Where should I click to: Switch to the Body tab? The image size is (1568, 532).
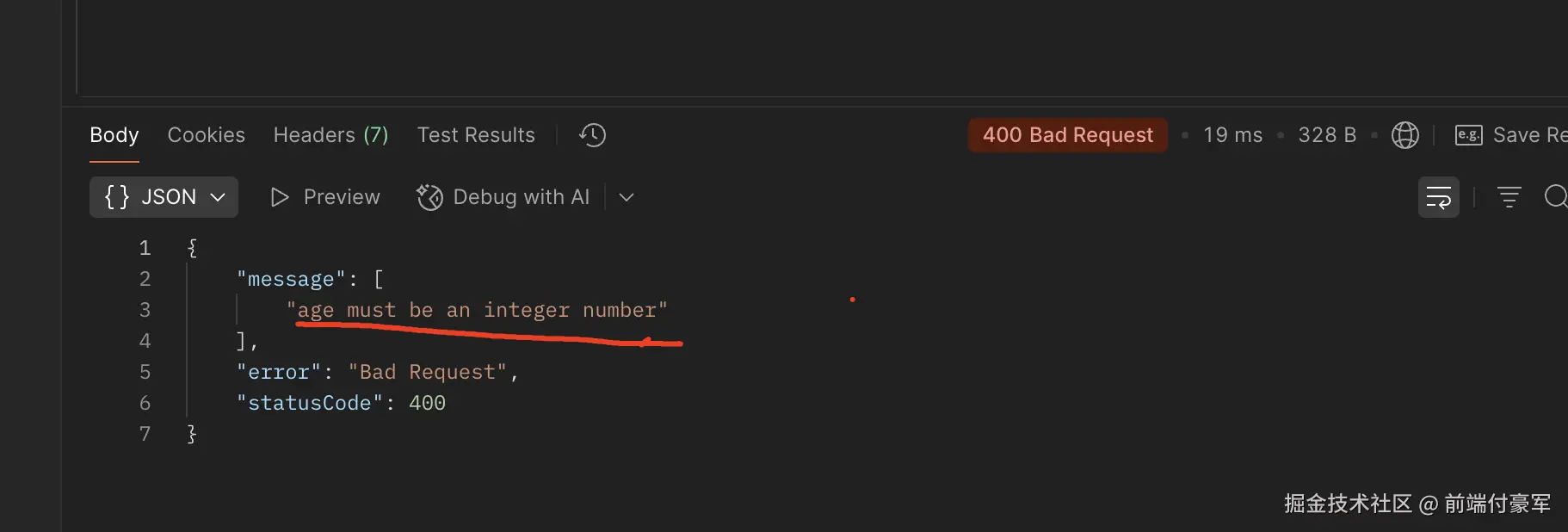114,135
